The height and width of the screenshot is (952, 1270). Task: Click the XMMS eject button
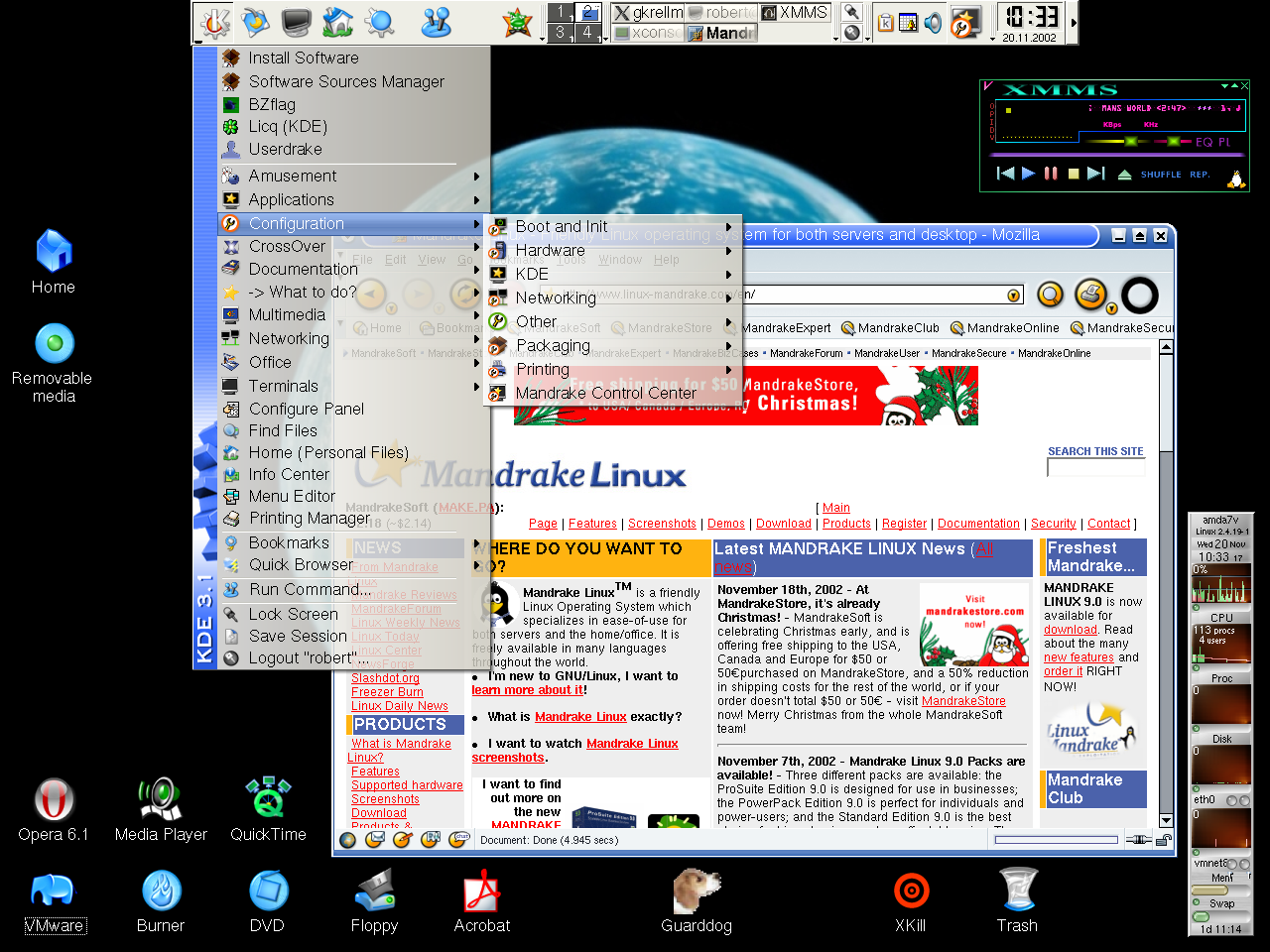pos(1124,175)
